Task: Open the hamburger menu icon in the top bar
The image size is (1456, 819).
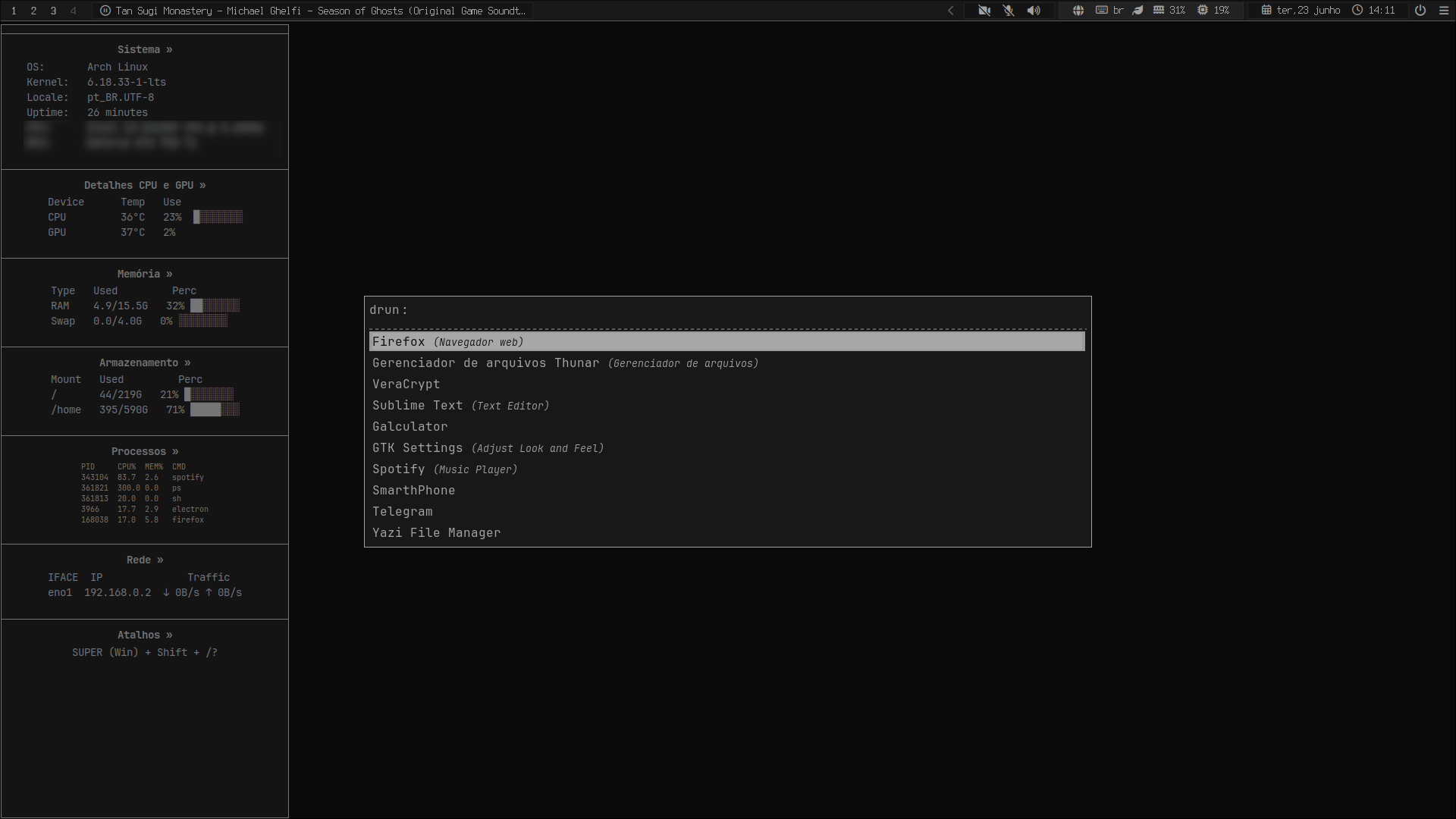Action: click(x=1444, y=11)
